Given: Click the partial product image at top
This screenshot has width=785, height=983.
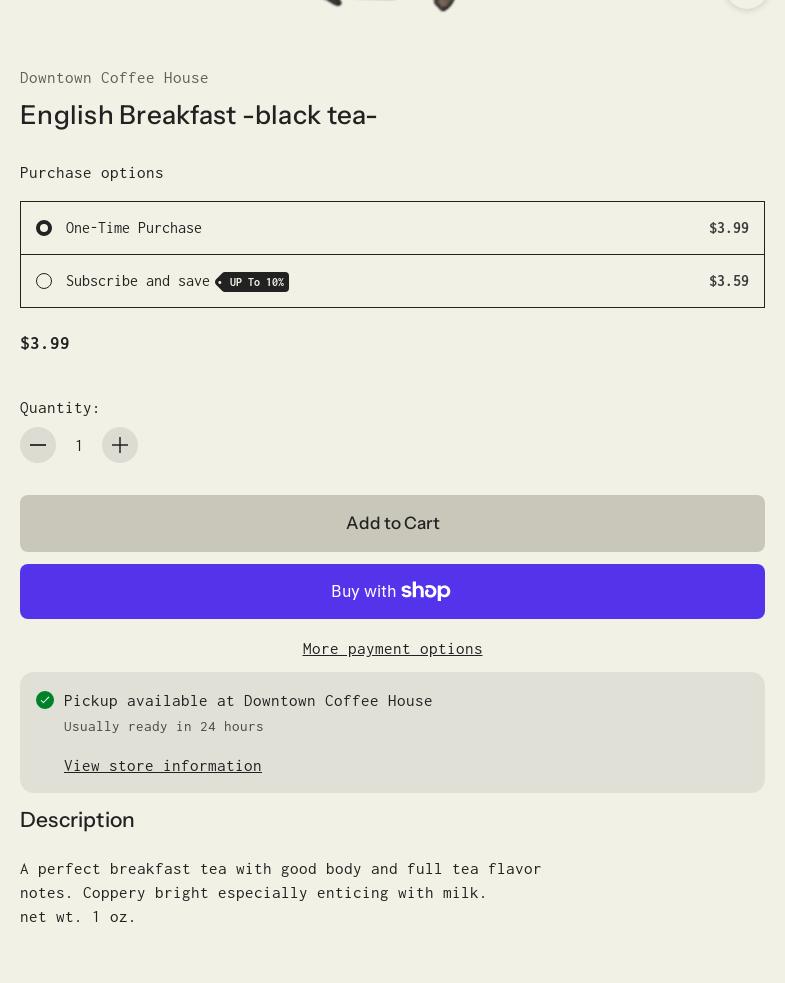Looking at the screenshot, I should point(390,4).
